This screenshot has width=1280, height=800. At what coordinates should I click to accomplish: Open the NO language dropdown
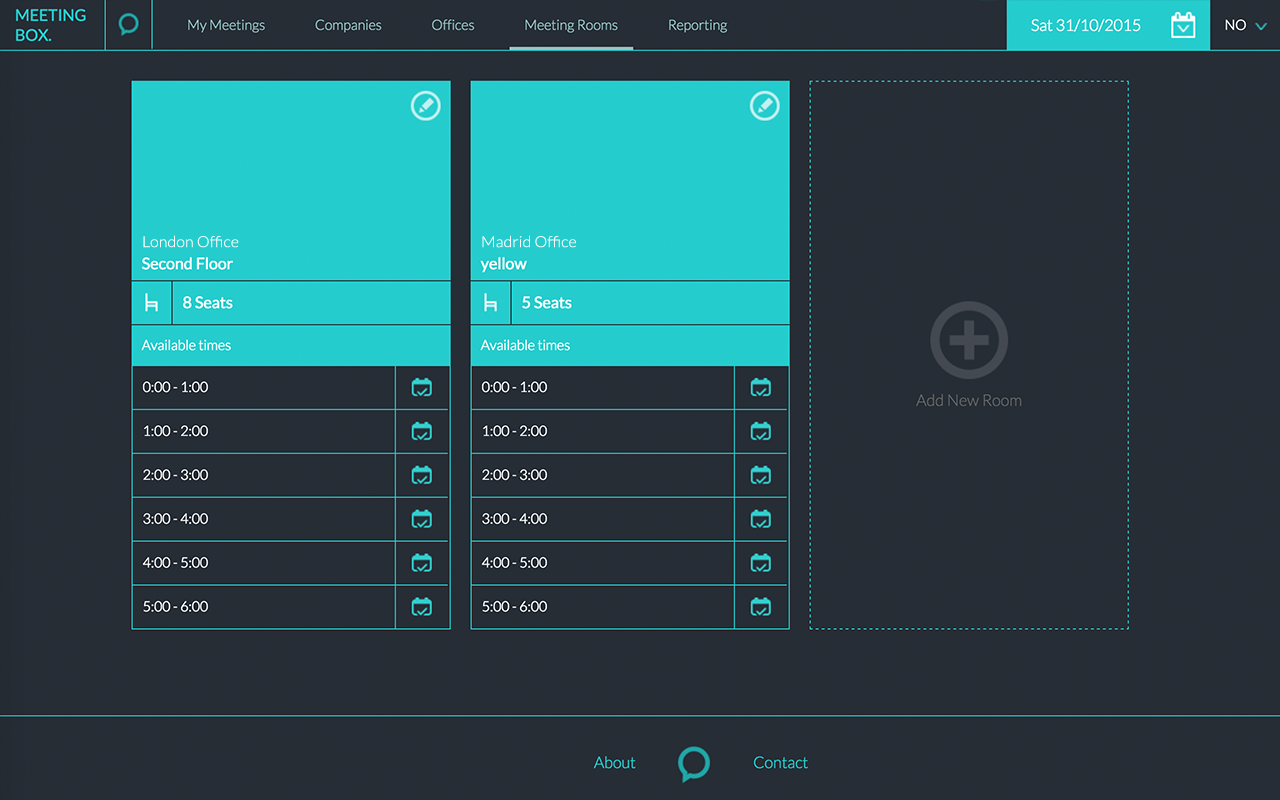(1245, 25)
